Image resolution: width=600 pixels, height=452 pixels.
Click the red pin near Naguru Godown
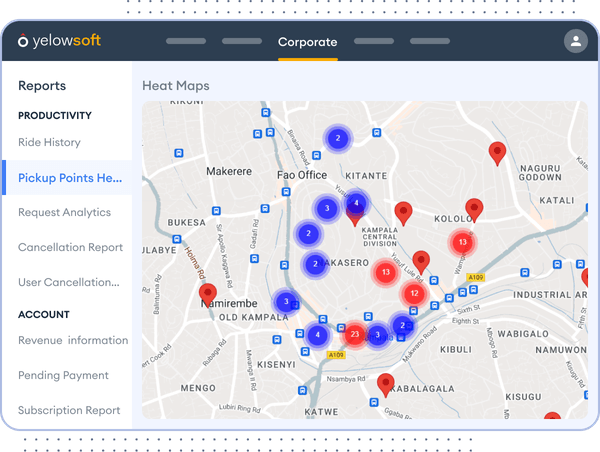pyautogui.click(x=497, y=153)
